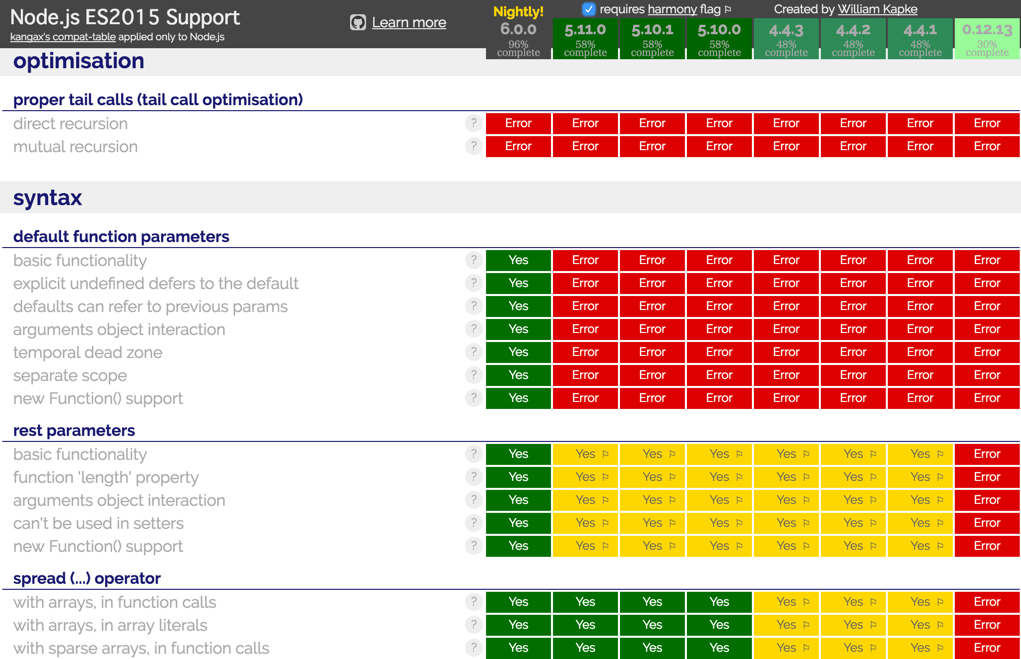The width and height of the screenshot is (1021, 659).
Task: Show help for spread with arrays in function calls
Action: pyautogui.click(x=474, y=602)
